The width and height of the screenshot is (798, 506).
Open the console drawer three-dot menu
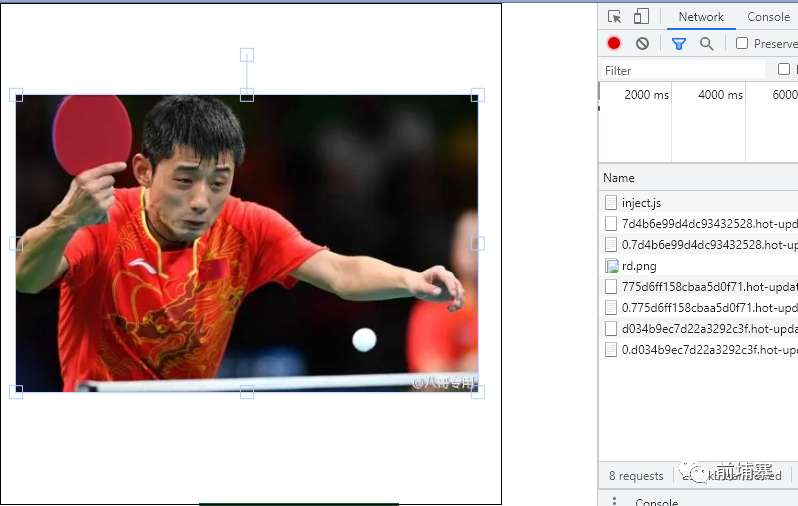(614, 501)
